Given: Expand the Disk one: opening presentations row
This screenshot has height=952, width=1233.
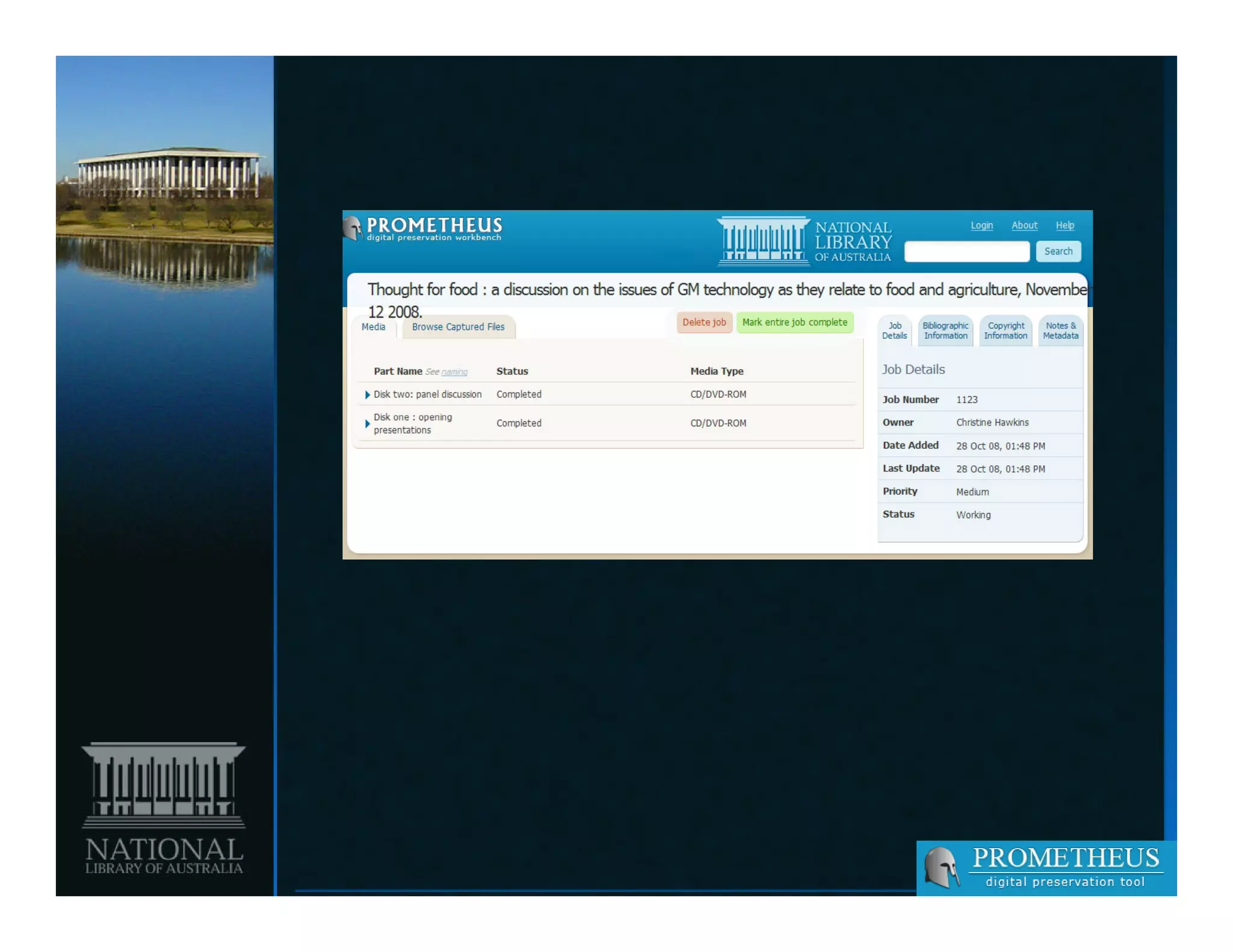Looking at the screenshot, I should point(367,424).
